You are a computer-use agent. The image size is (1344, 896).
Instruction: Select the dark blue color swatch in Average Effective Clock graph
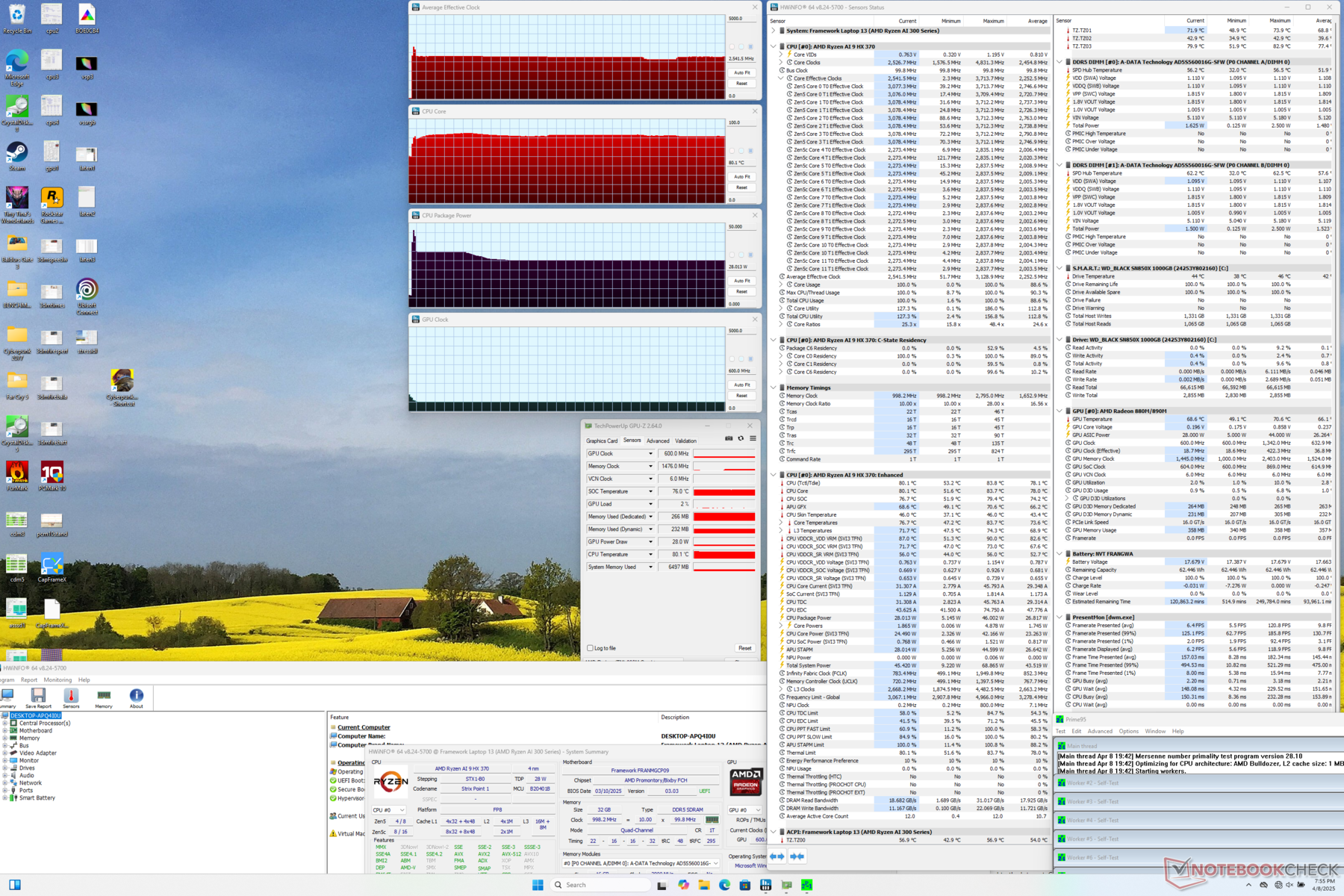click(750, 46)
